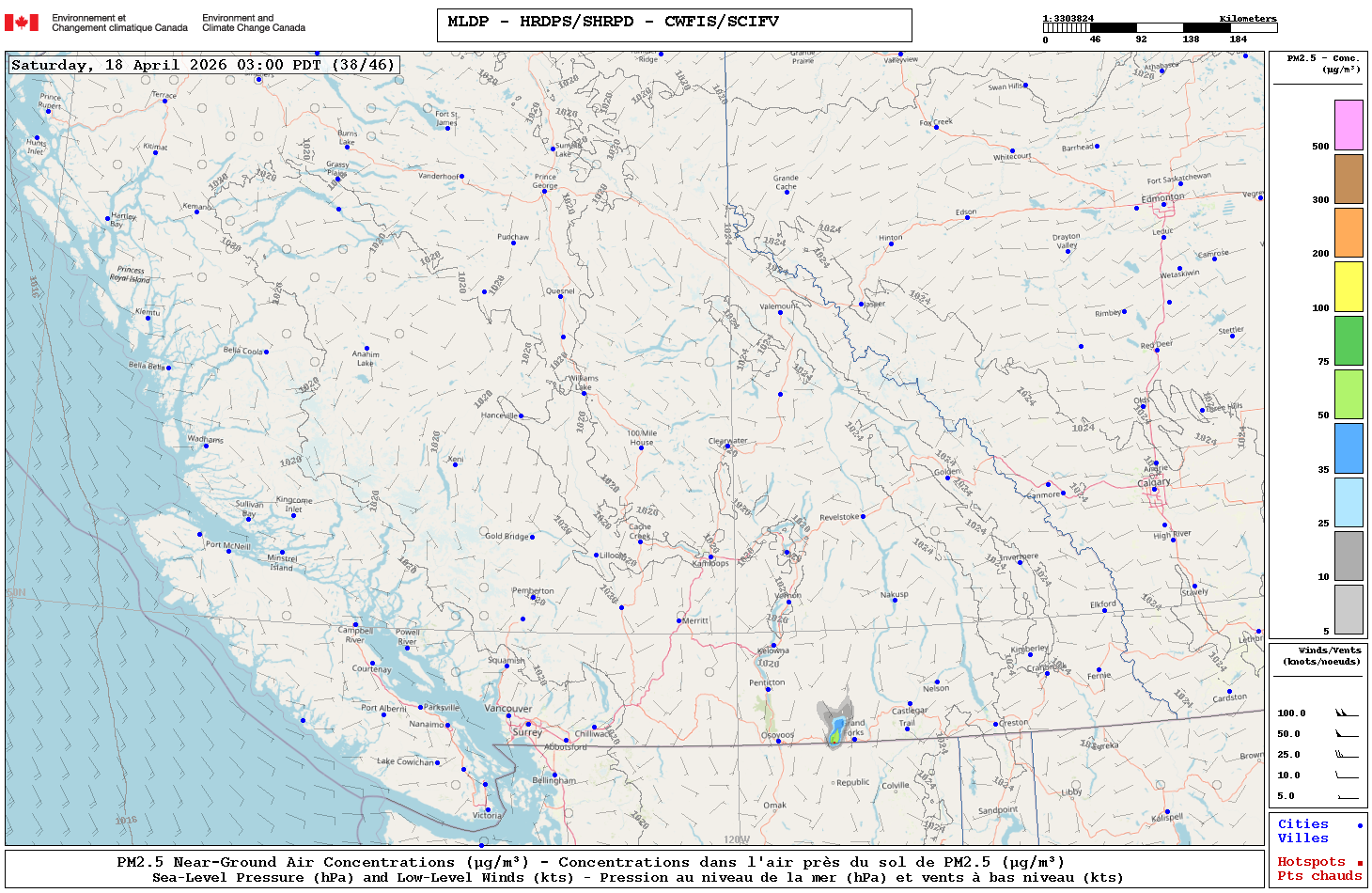The image size is (1372, 893).
Task: Select the Calgary city label
Action: 1154,482
